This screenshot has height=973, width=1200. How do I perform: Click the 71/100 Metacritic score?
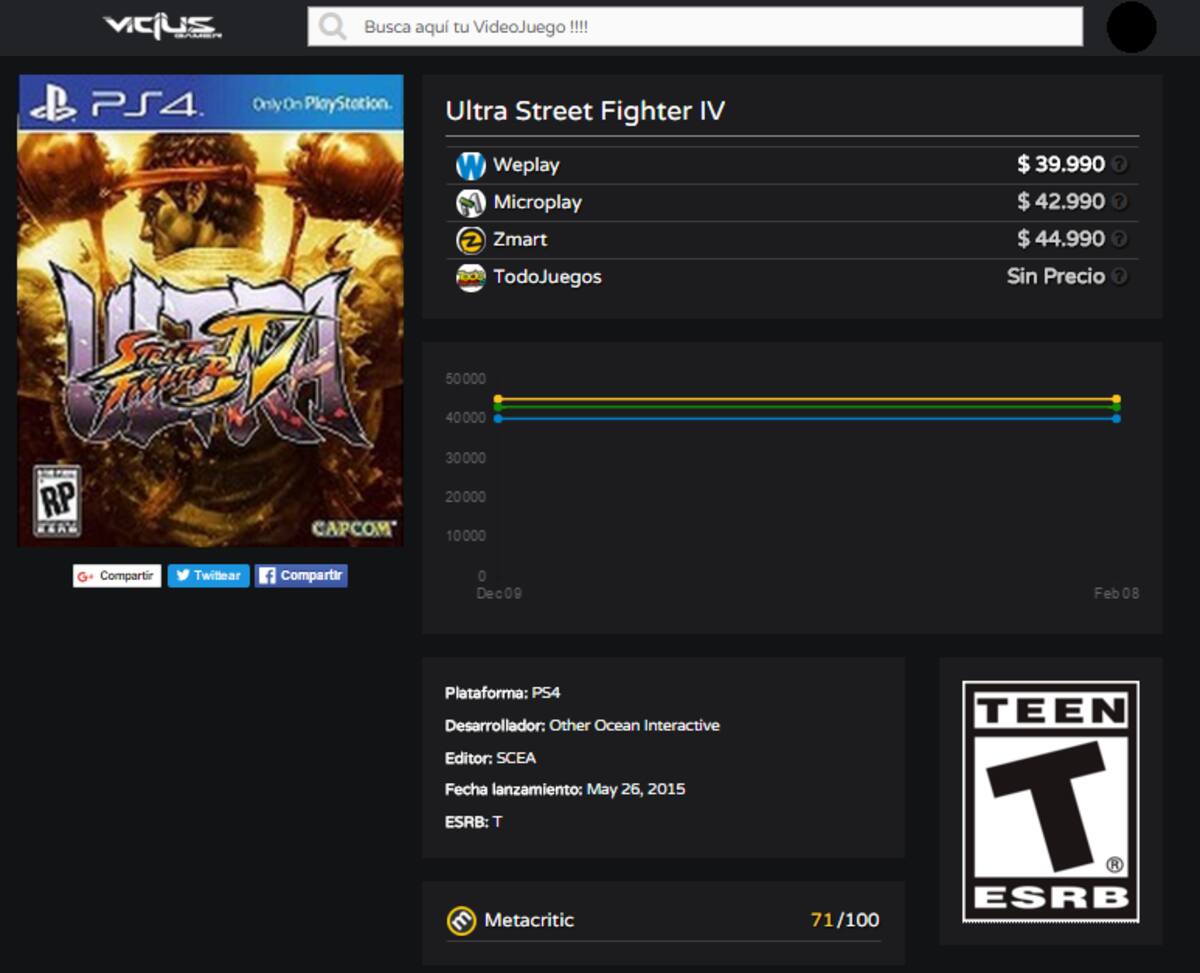click(845, 920)
